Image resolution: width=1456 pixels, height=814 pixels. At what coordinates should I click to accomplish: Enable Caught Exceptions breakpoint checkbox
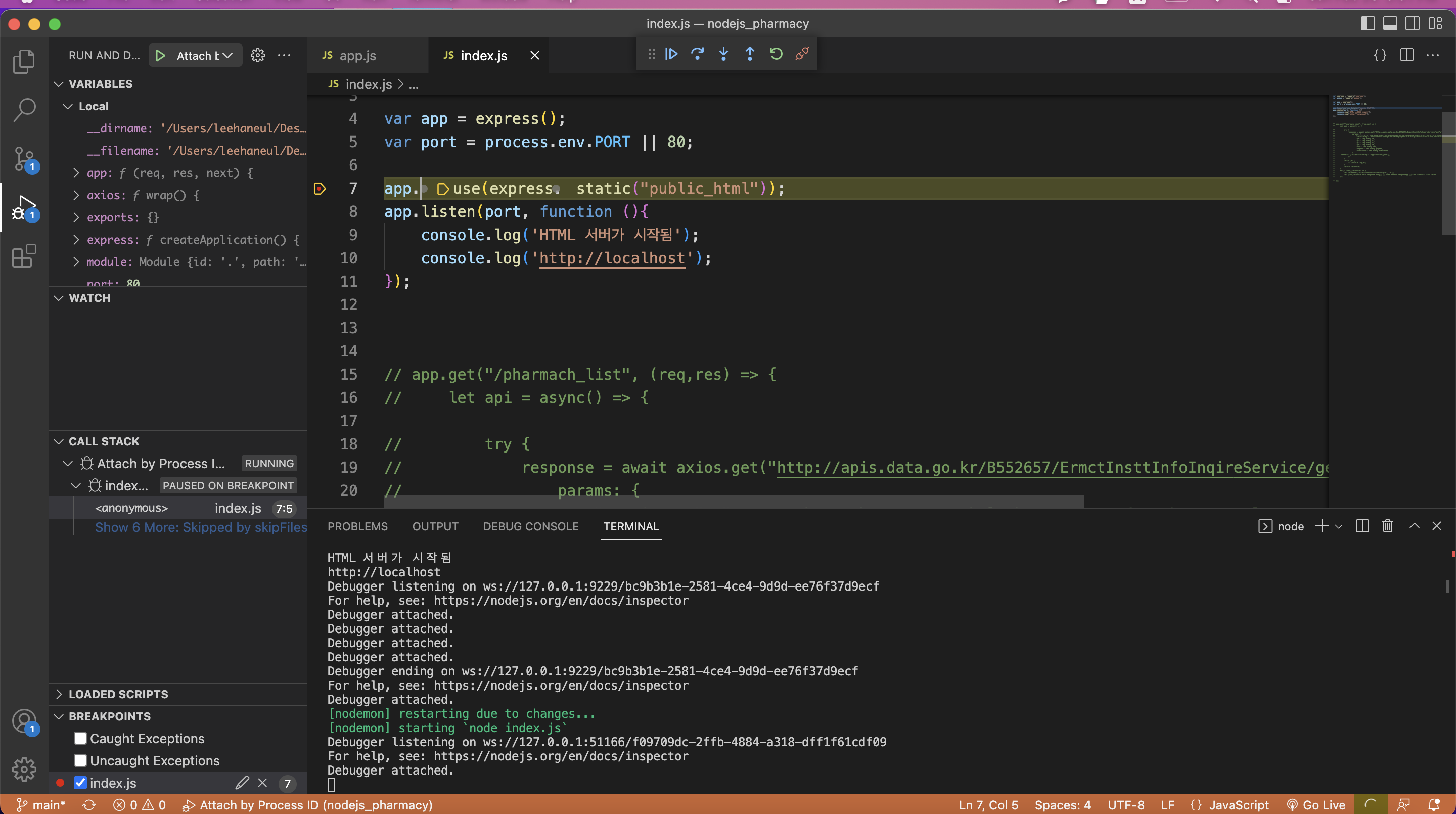[x=80, y=738]
